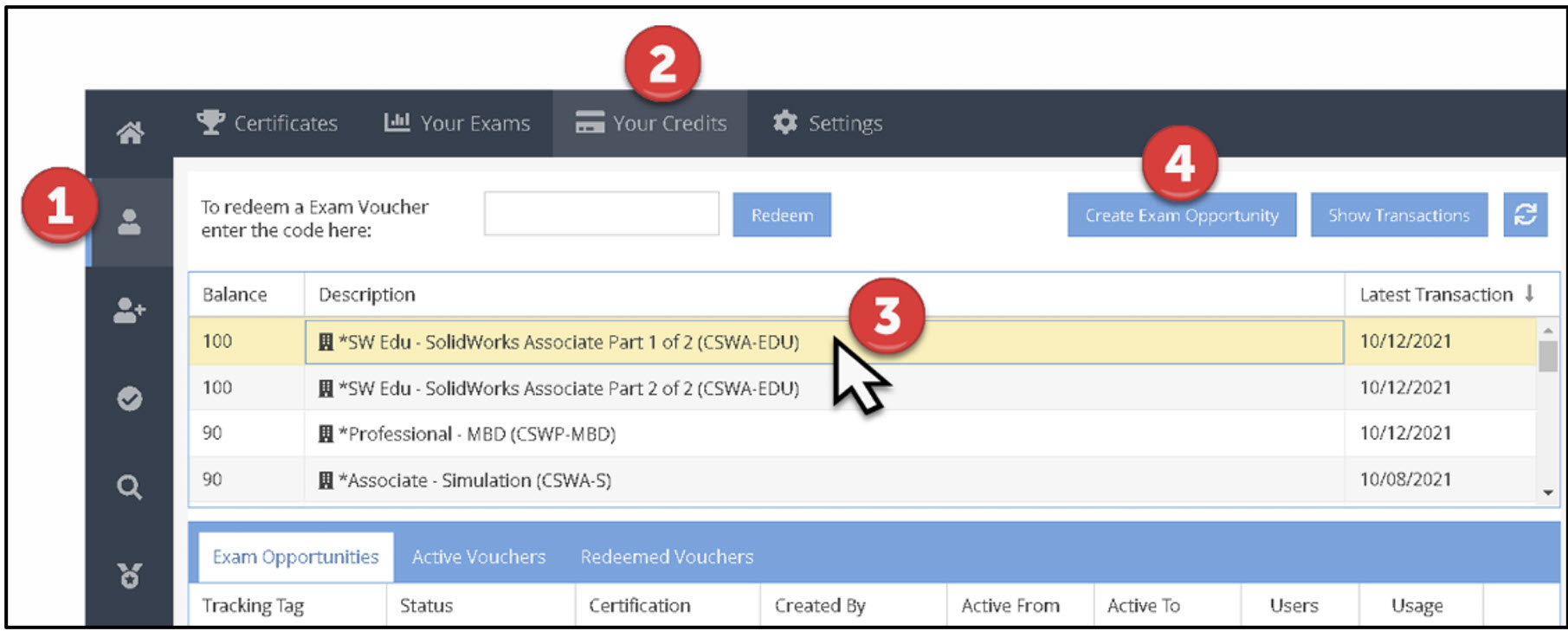This screenshot has height=631, width=1568.
Task: Go to the home icon in sidebar
Action: [130, 132]
